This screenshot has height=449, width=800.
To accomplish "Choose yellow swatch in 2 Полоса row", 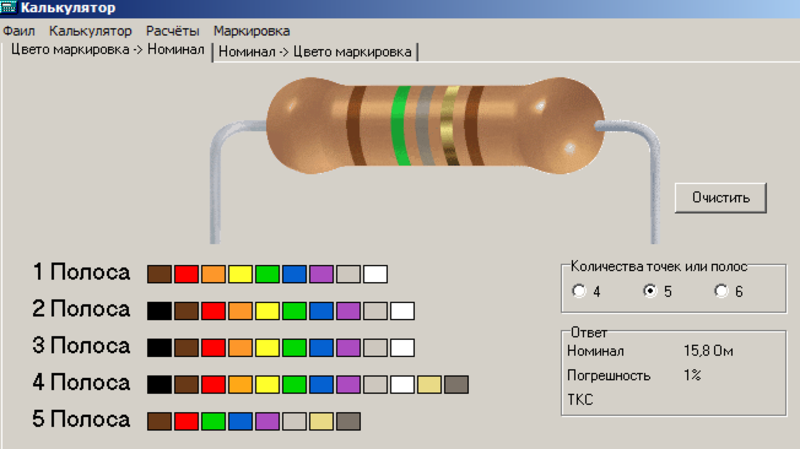I will (x=267, y=311).
